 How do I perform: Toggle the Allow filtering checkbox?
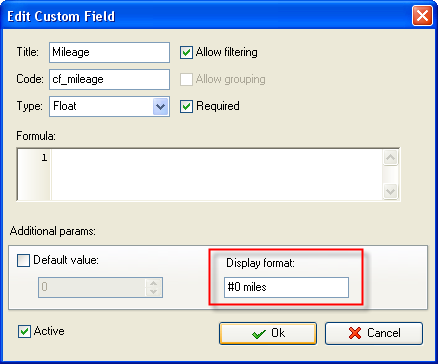(x=186, y=53)
